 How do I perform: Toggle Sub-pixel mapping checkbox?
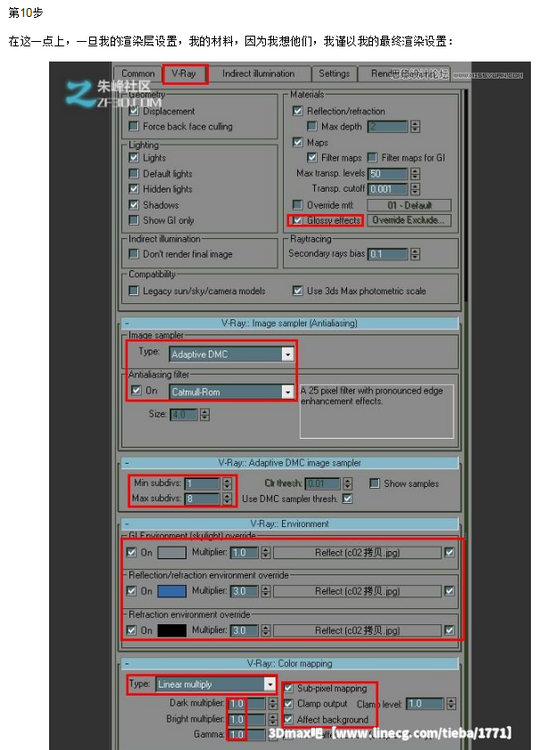[x=288, y=688]
